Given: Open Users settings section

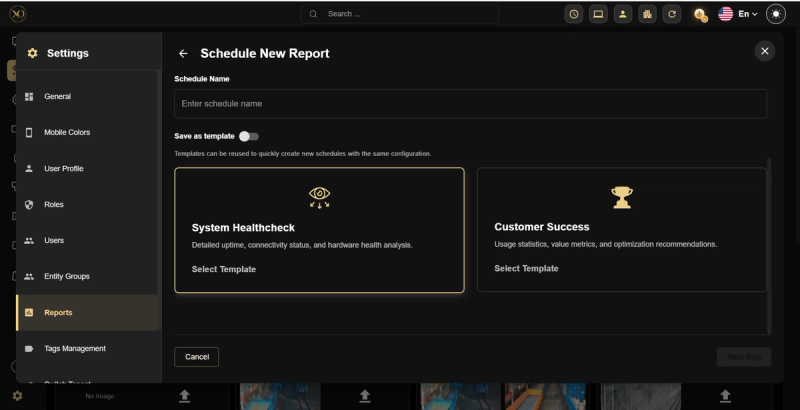Looking at the screenshot, I should 87,240.
